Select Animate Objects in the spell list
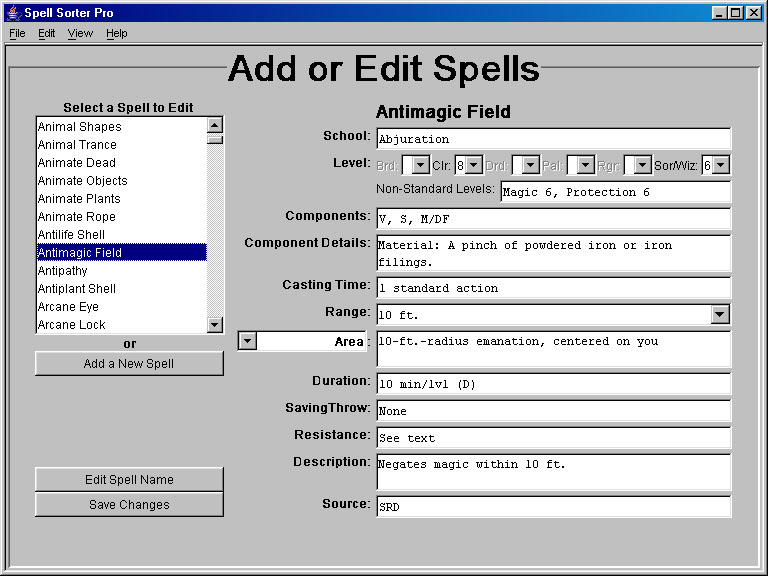This screenshot has width=768, height=576. click(121, 181)
